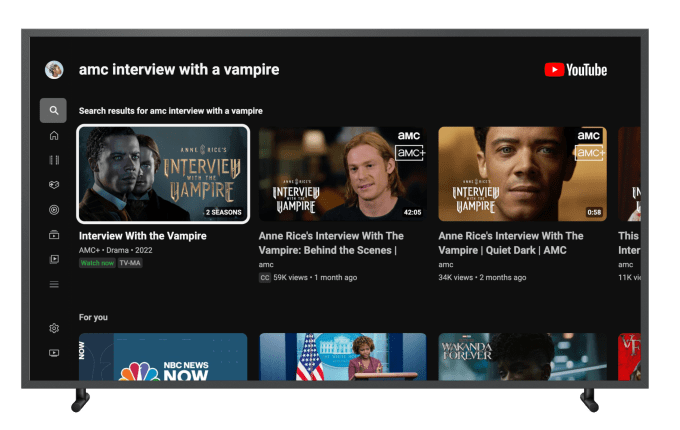This screenshot has height=430, width=680.
Task: Open the bottom sidebar icon below the gear
Action: tap(54, 353)
